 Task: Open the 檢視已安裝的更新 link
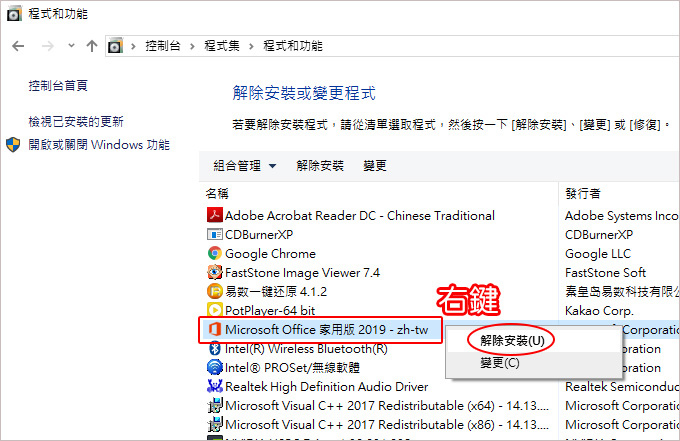76,121
